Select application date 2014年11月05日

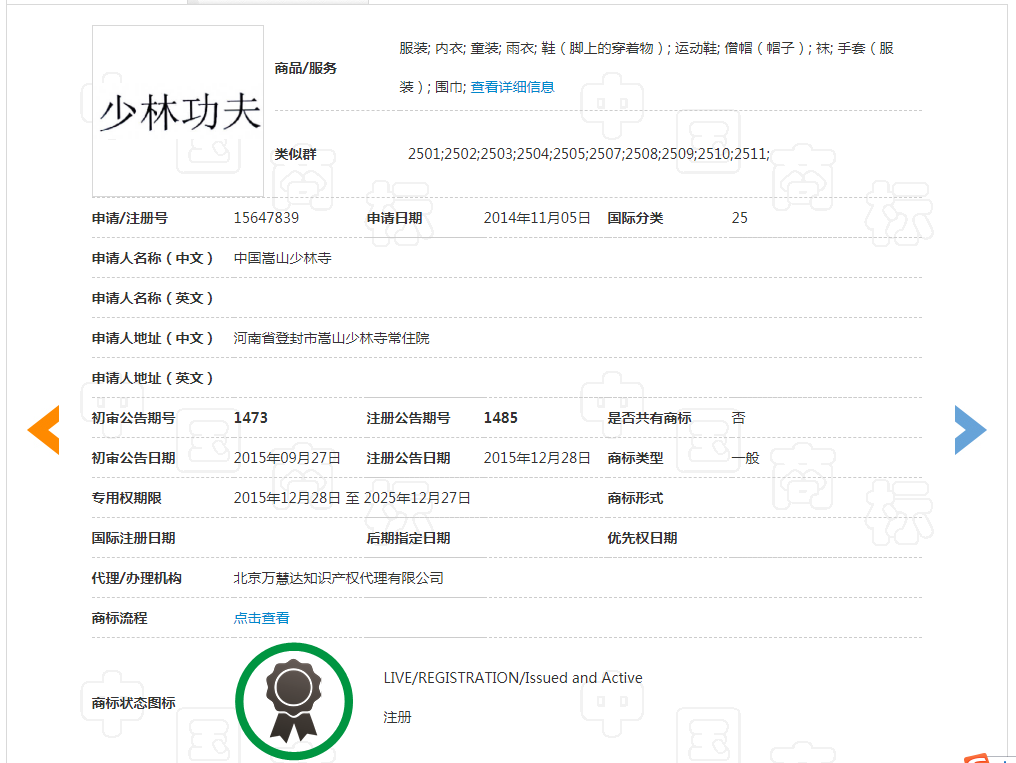point(537,218)
